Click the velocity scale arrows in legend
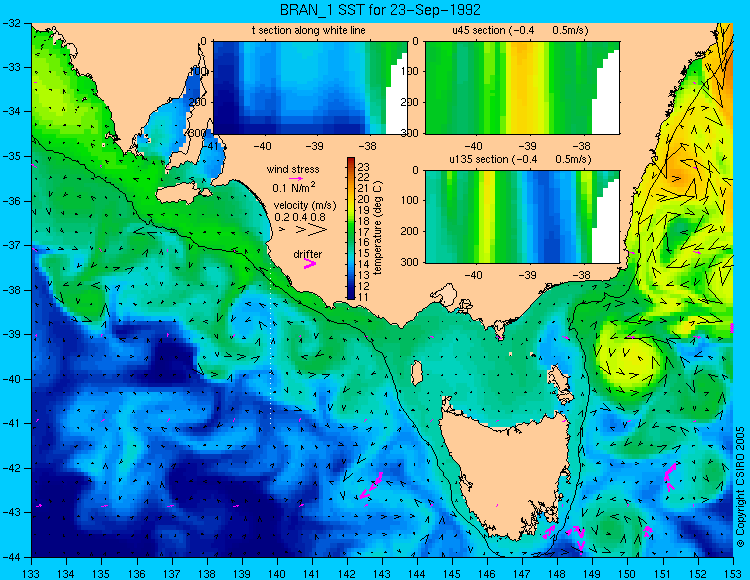The width and height of the screenshot is (750, 580). point(303,230)
